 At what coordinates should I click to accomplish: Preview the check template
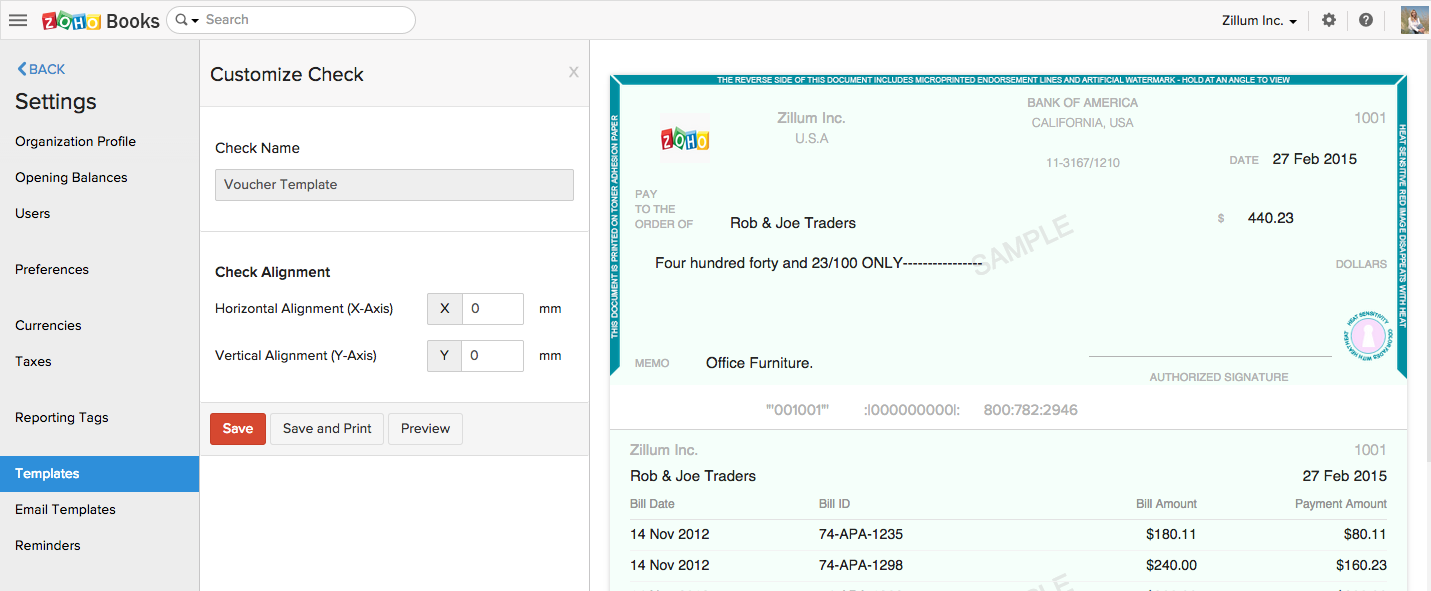[x=425, y=428]
